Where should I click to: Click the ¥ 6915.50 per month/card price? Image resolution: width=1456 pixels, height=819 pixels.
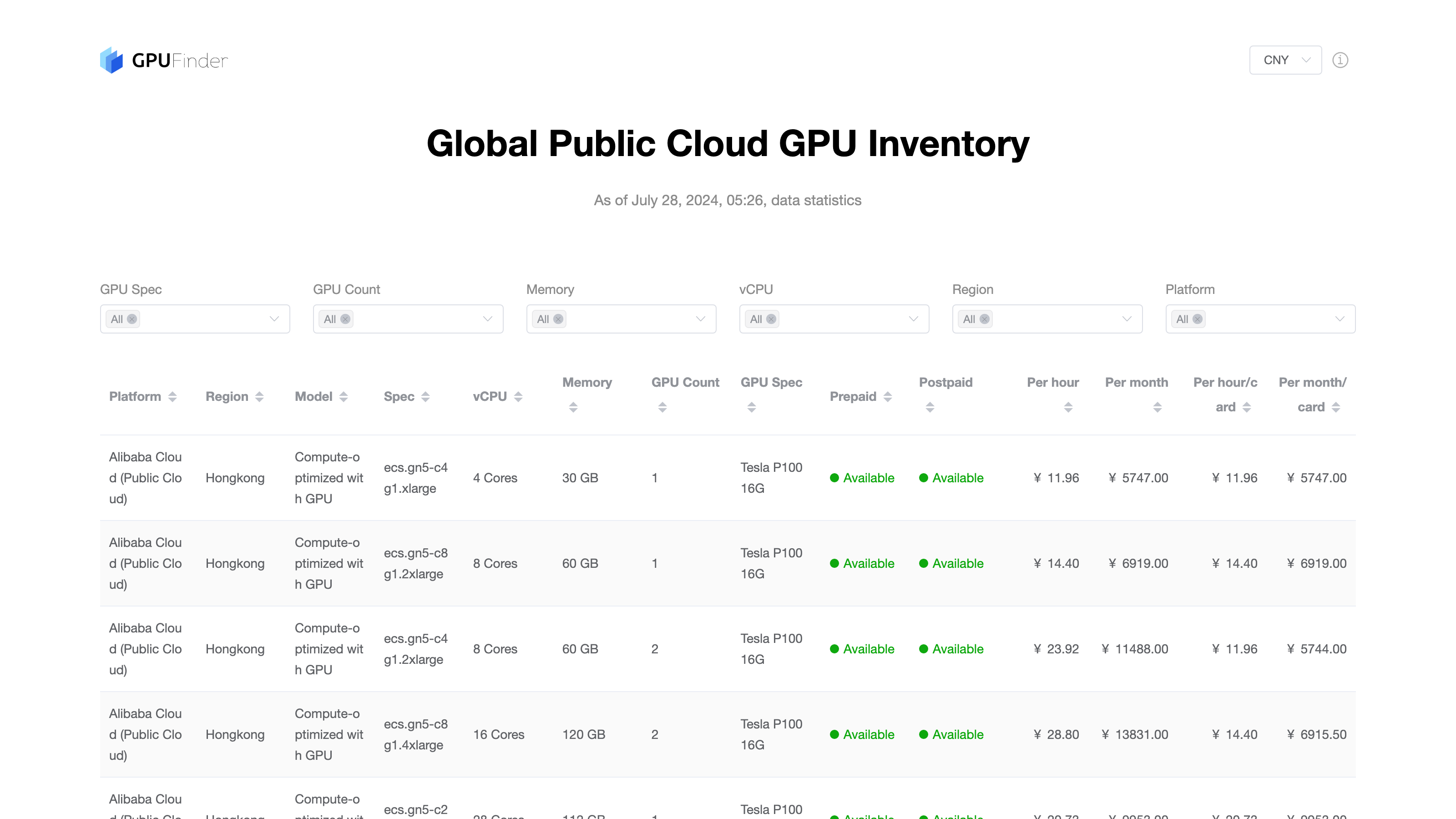1316,734
